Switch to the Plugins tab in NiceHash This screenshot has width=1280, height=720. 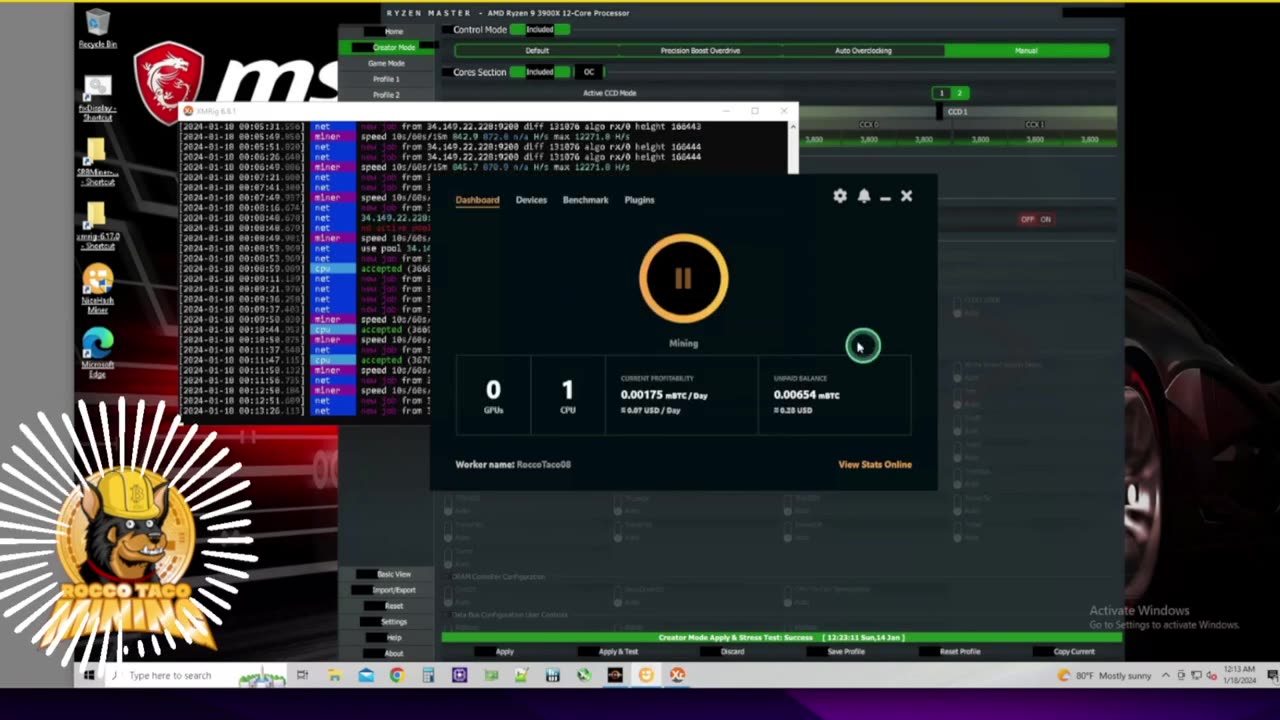pyautogui.click(x=639, y=200)
